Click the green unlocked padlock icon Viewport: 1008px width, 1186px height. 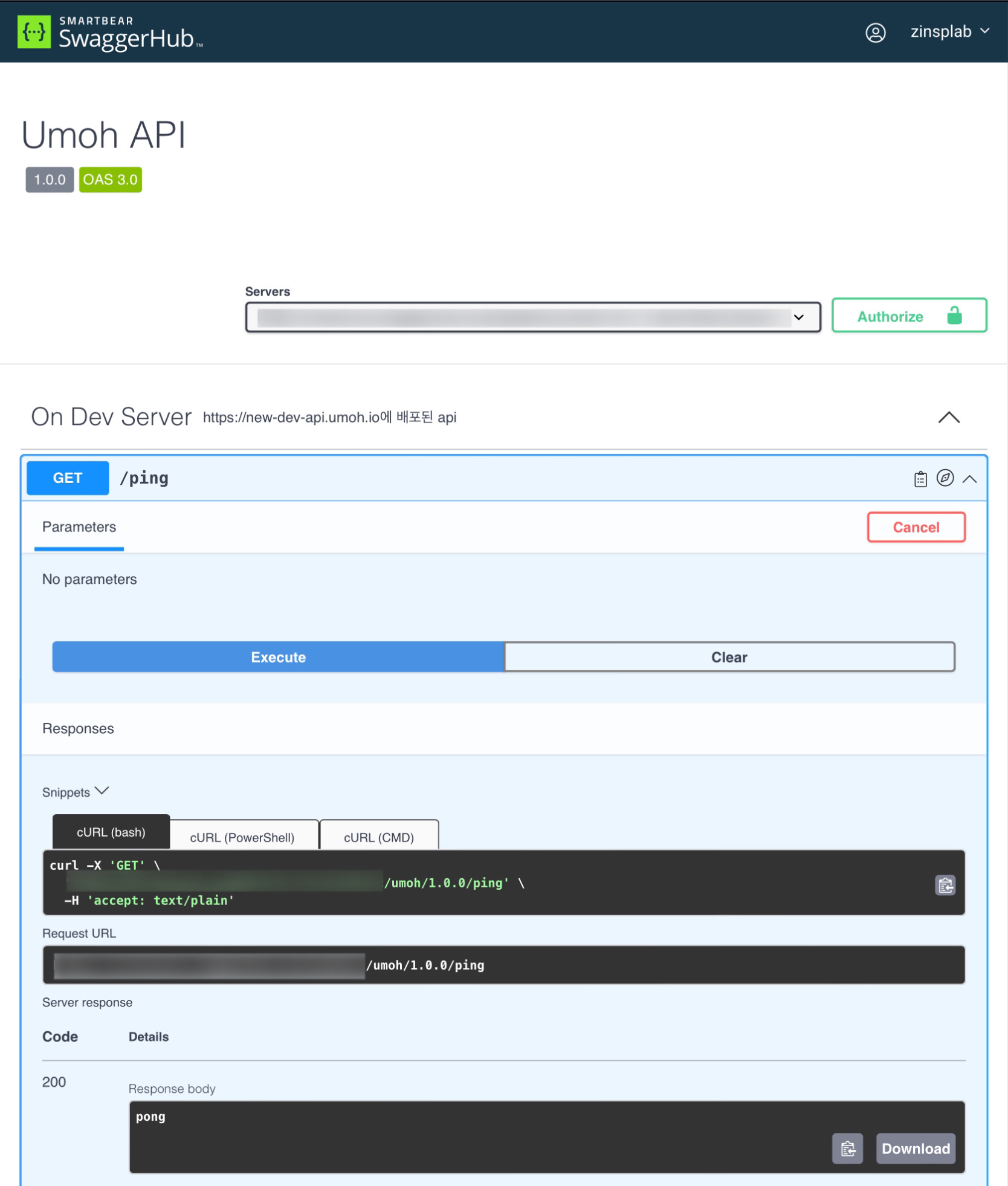click(x=954, y=316)
